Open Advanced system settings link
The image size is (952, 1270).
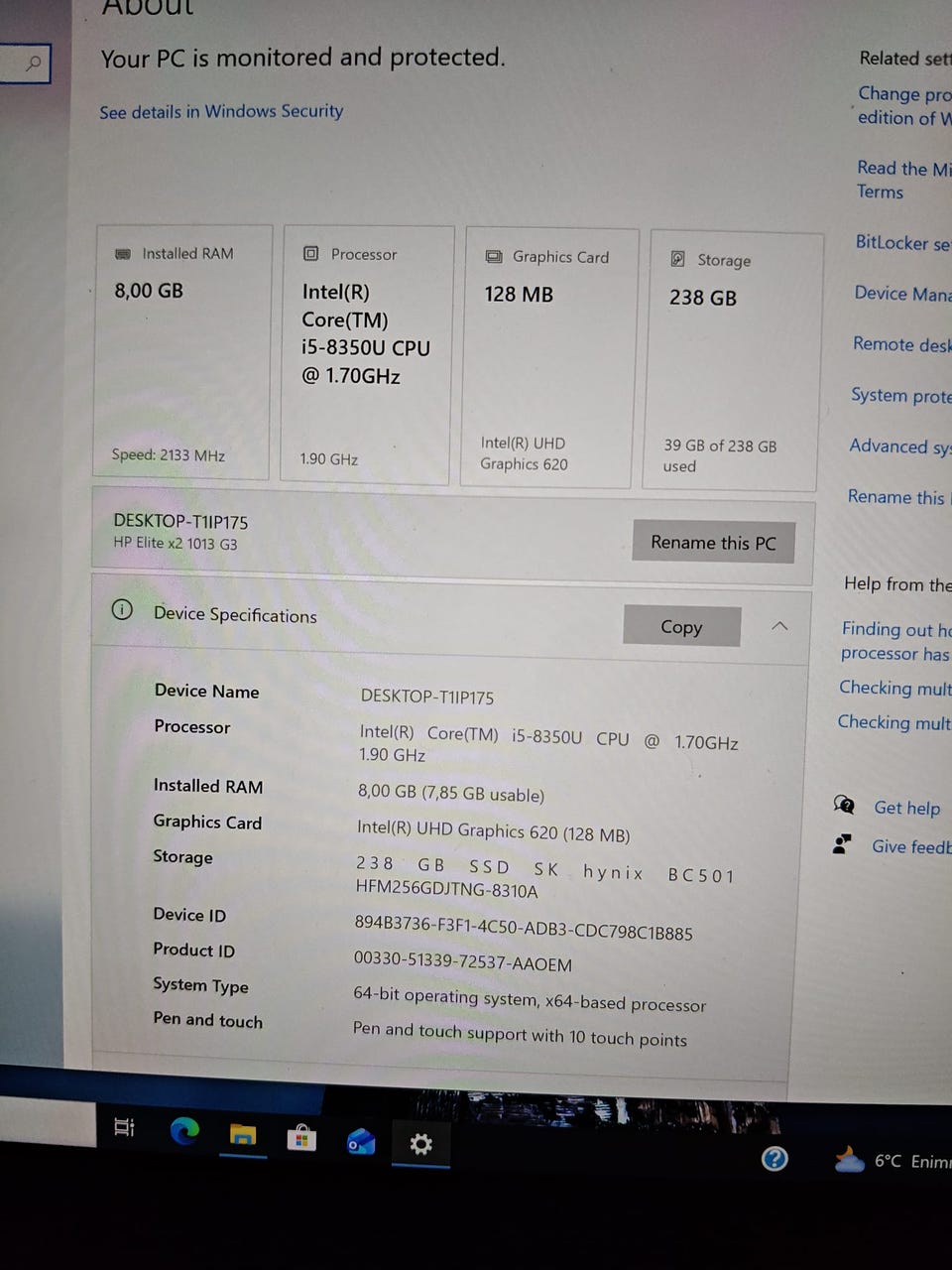coord(899,446)
